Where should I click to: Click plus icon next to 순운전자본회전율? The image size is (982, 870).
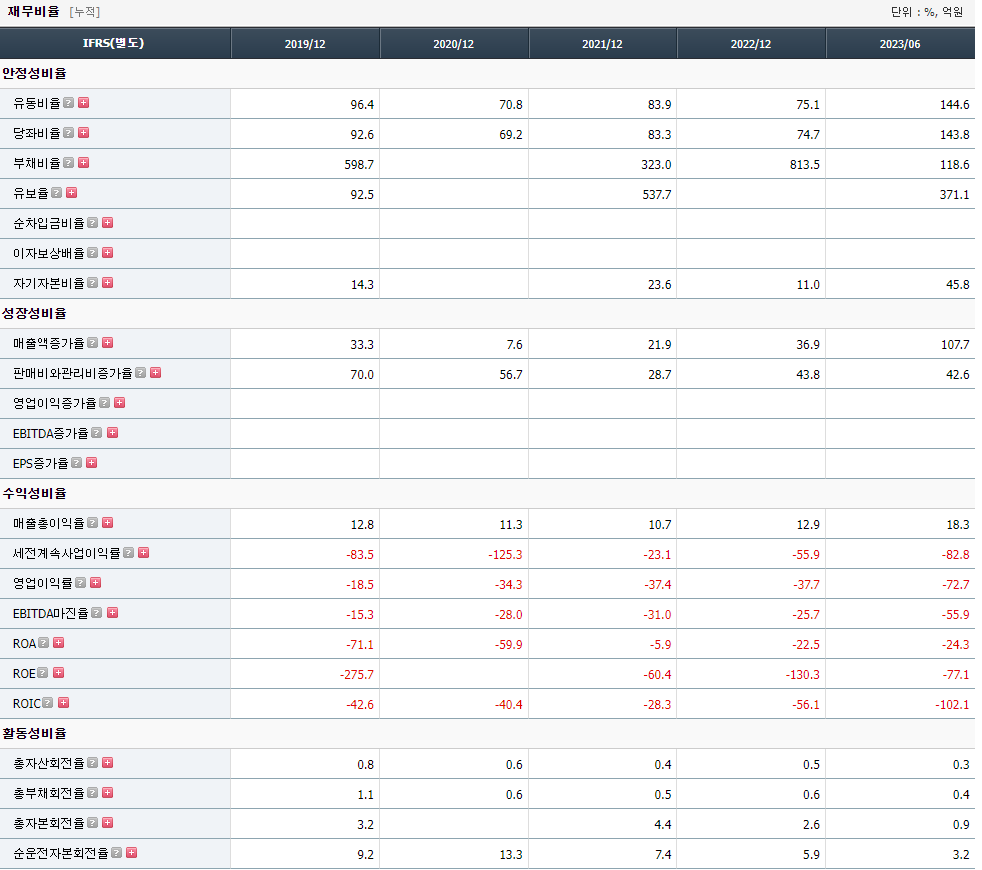[x=132, y=853]
